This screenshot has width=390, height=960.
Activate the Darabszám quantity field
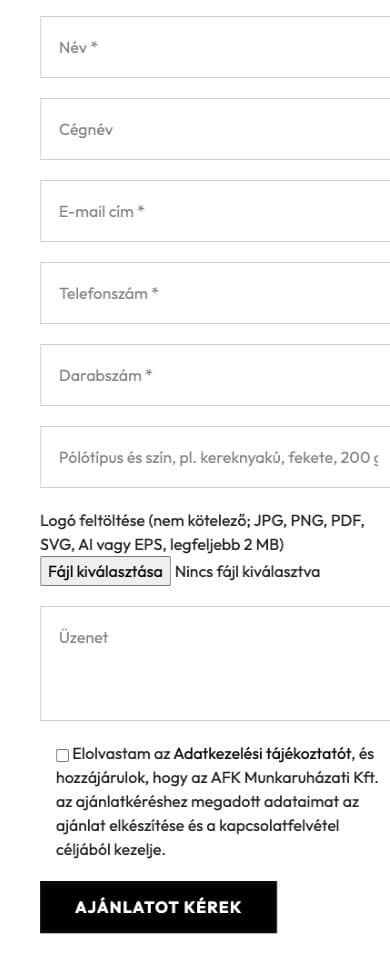[215, 375]
